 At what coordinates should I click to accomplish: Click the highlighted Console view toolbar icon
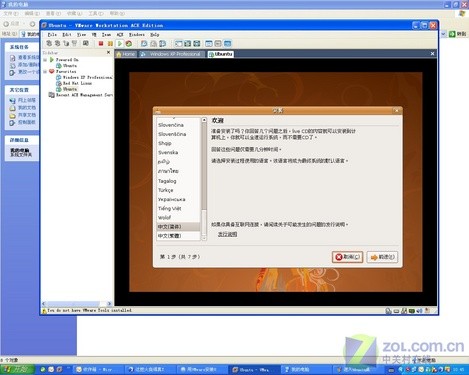coord(227,43)
